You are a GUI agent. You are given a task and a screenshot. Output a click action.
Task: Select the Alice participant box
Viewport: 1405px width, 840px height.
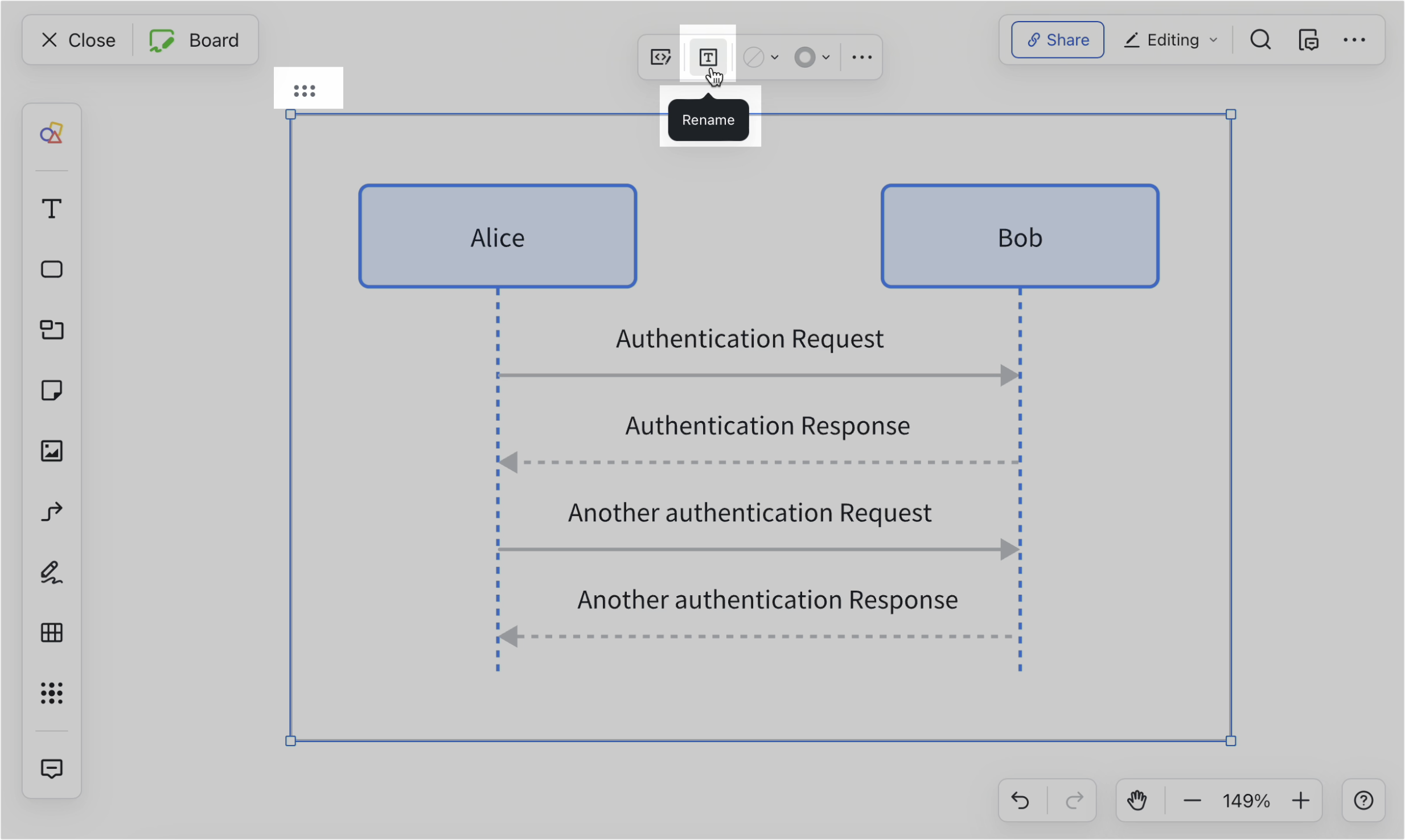click(498, 236)
